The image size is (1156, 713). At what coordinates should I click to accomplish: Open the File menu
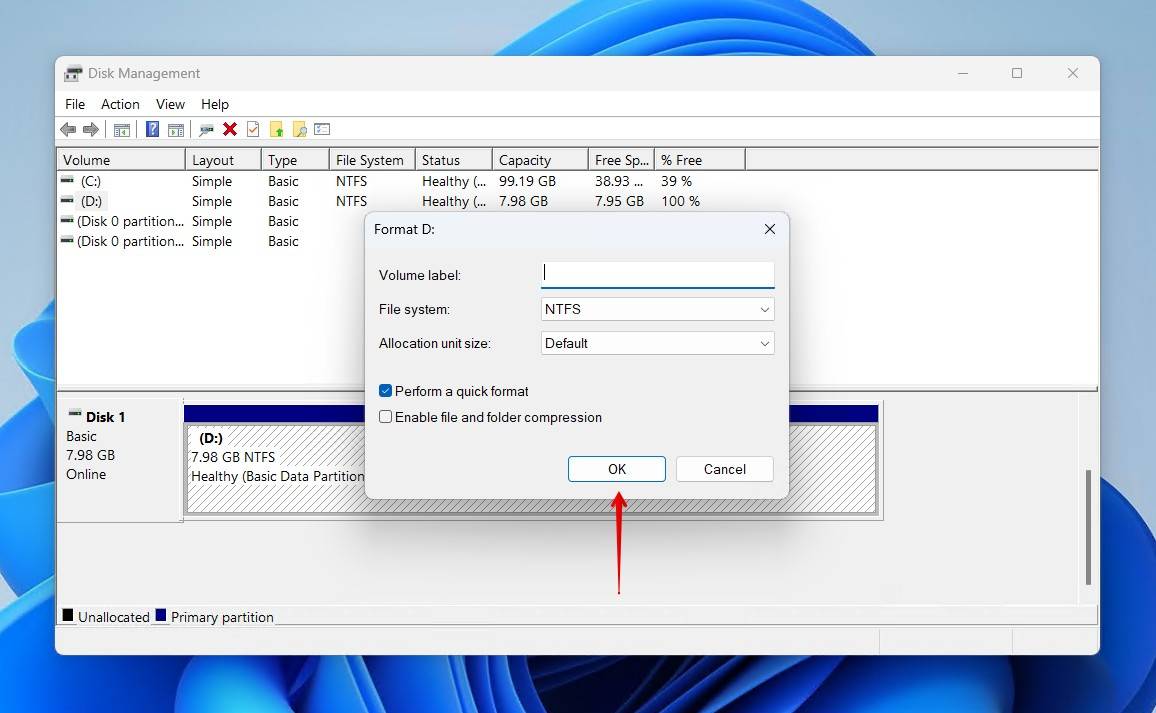coord(74,104)
